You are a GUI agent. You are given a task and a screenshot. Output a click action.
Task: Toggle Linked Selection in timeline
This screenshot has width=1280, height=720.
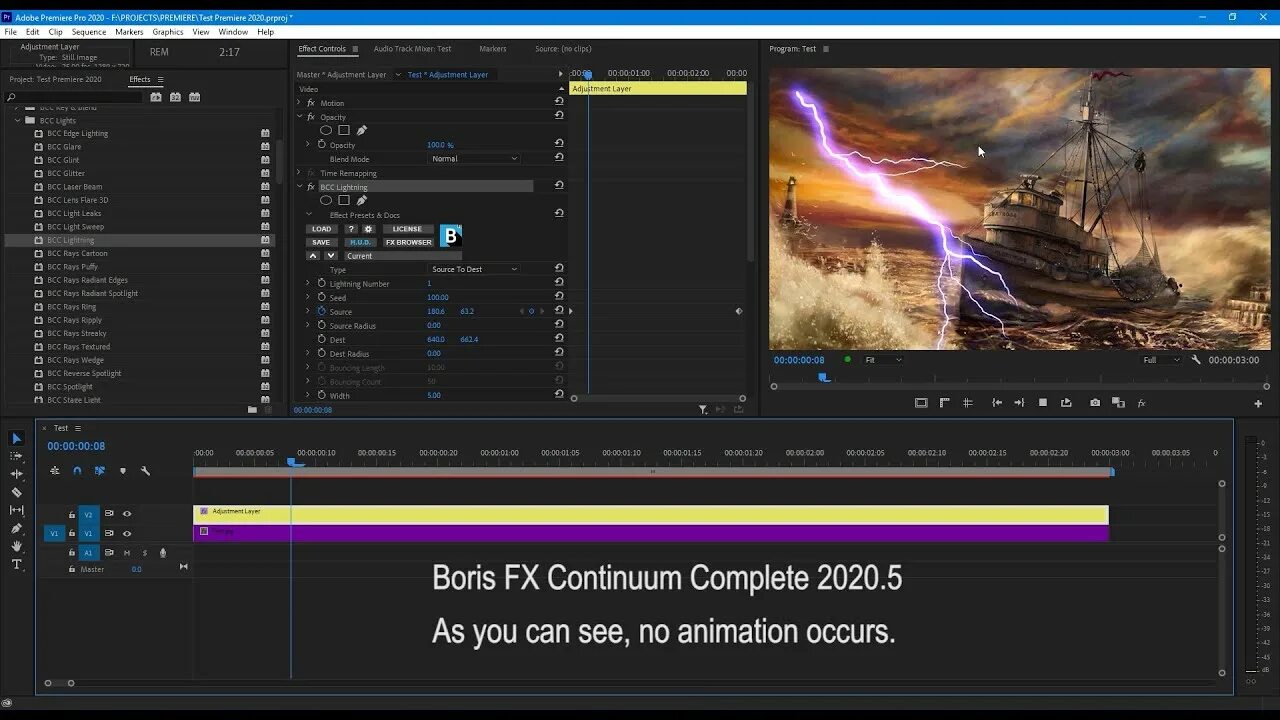100,471
